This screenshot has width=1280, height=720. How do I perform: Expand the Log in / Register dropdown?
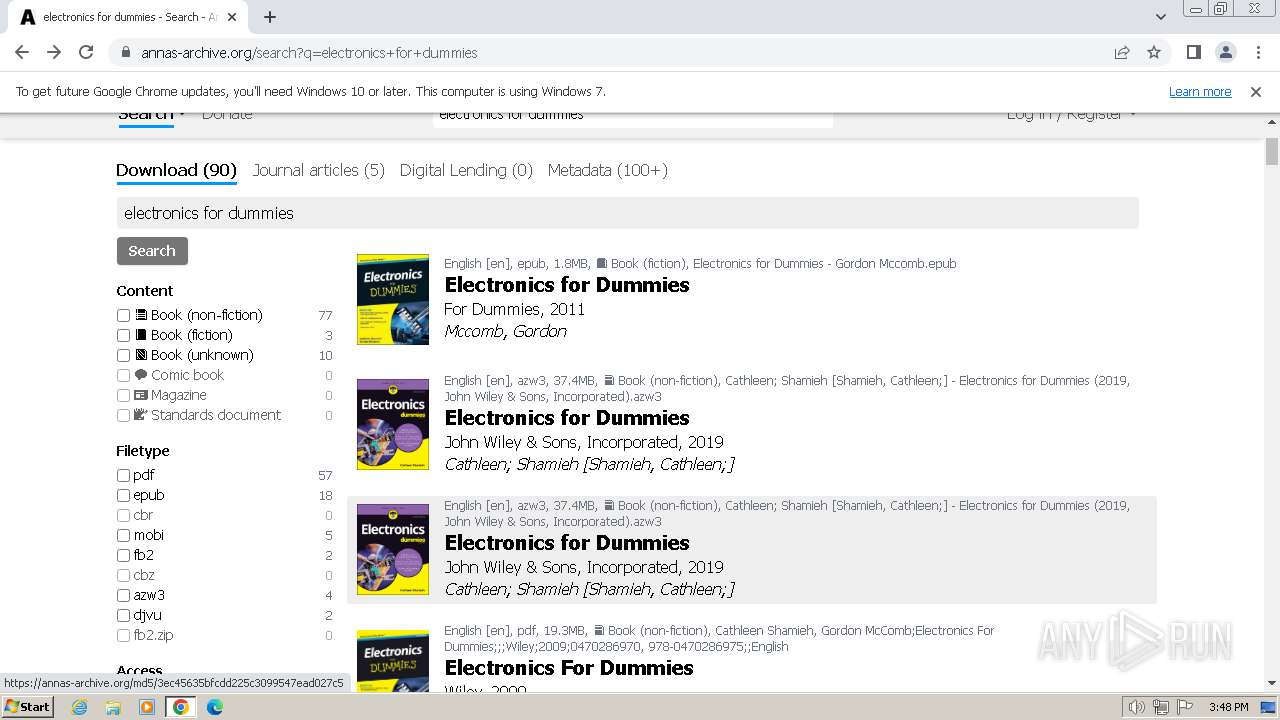click(1071, 115)
